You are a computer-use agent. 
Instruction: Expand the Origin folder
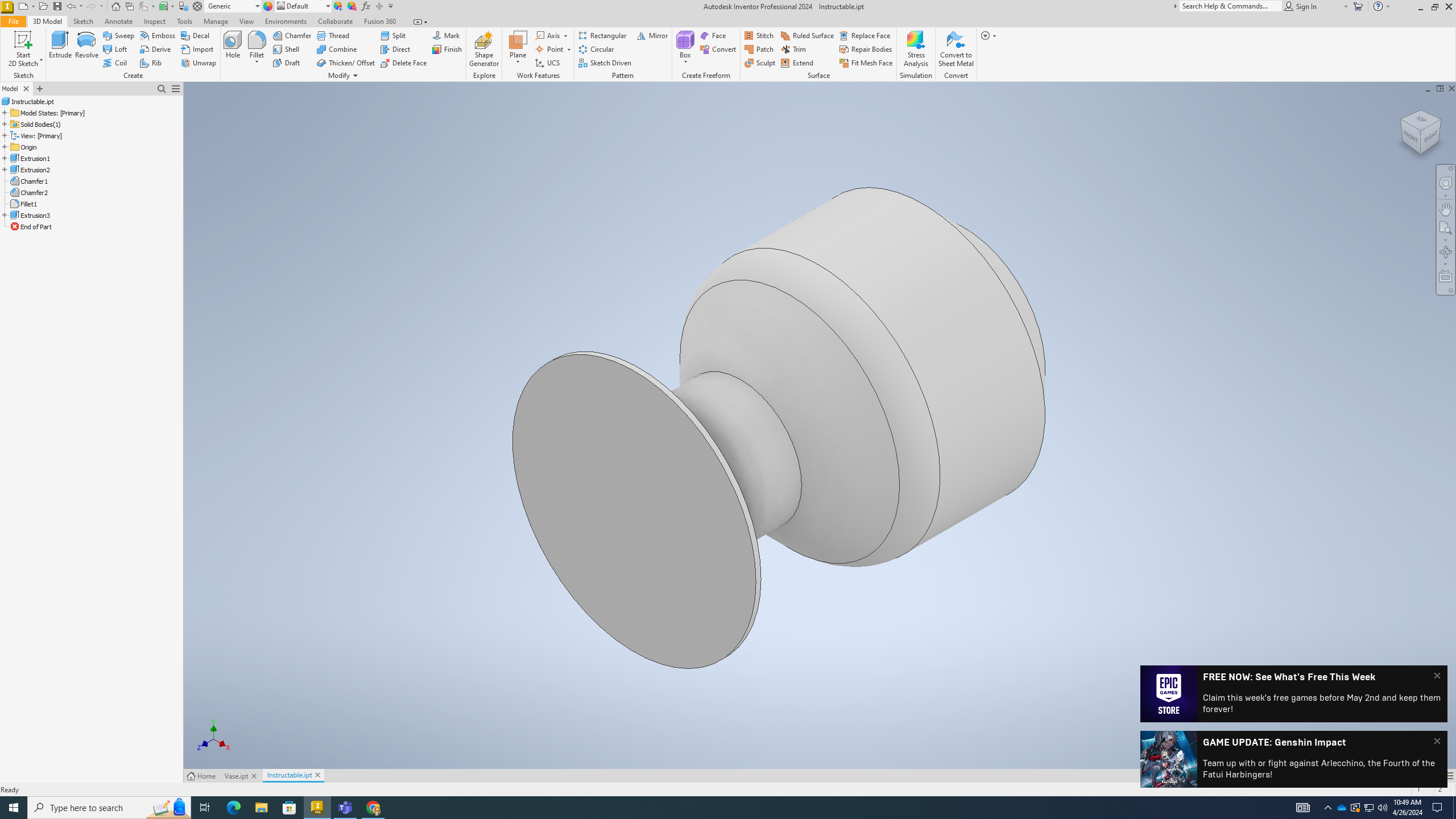click(5, 147)
